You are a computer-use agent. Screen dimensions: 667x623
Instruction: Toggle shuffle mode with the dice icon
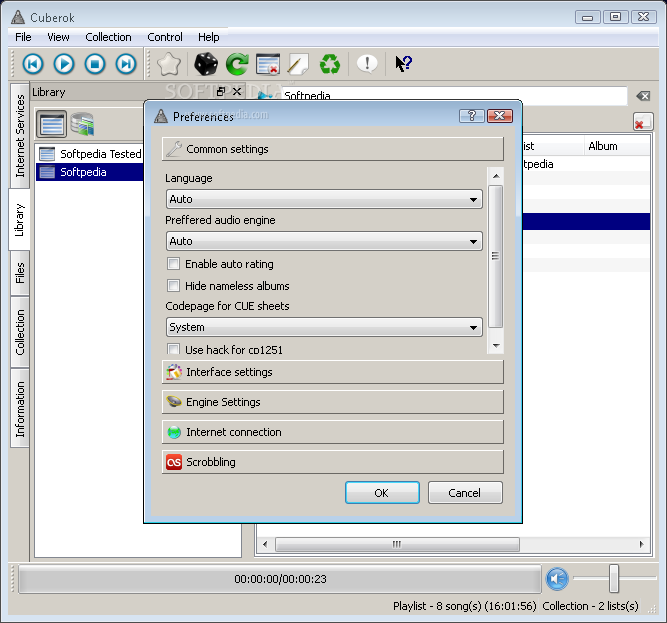206,64
